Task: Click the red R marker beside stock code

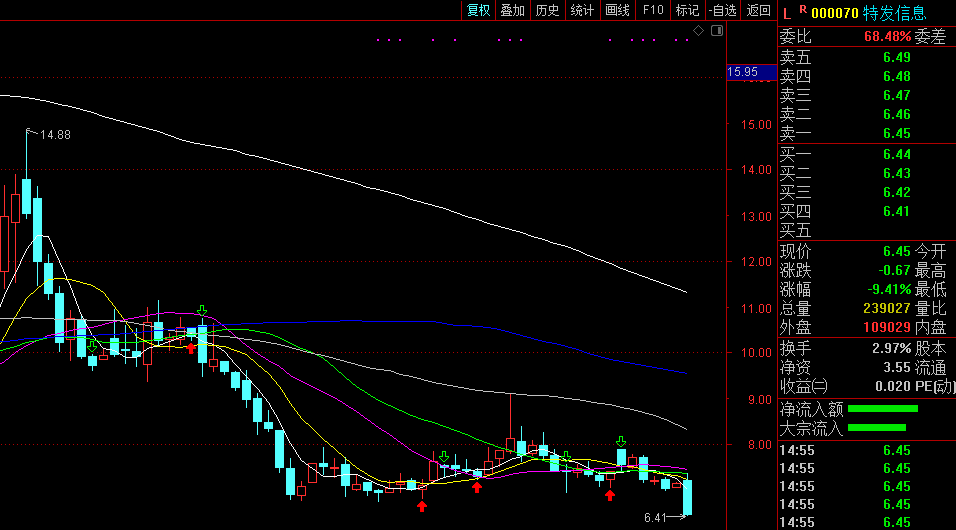Action: click(802, 11)
